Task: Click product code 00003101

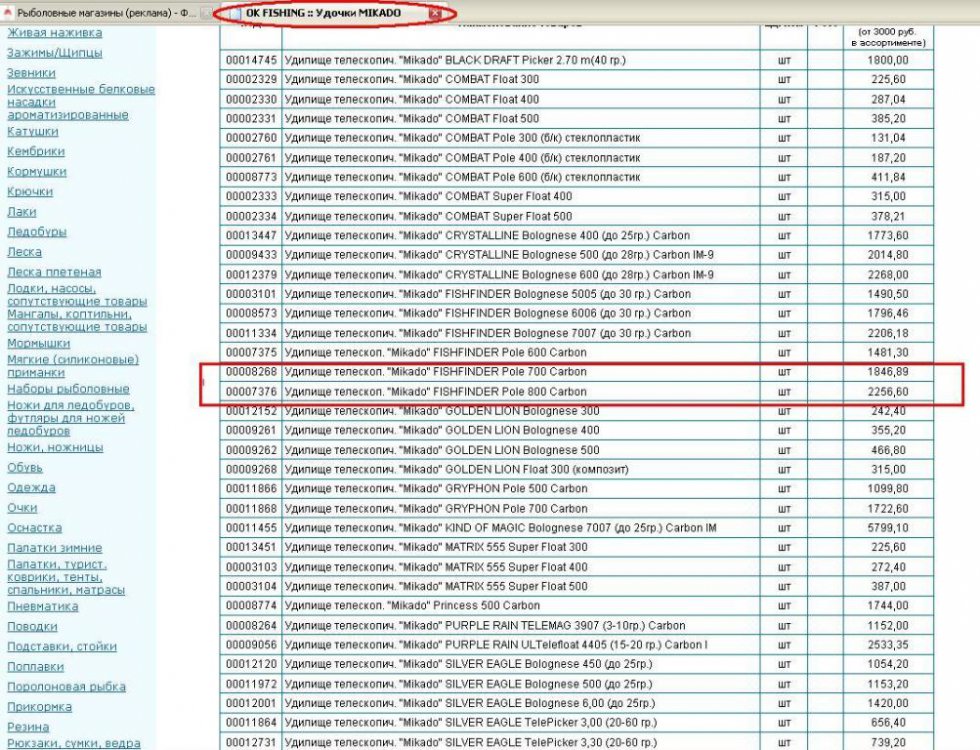Action: point(251,294)
